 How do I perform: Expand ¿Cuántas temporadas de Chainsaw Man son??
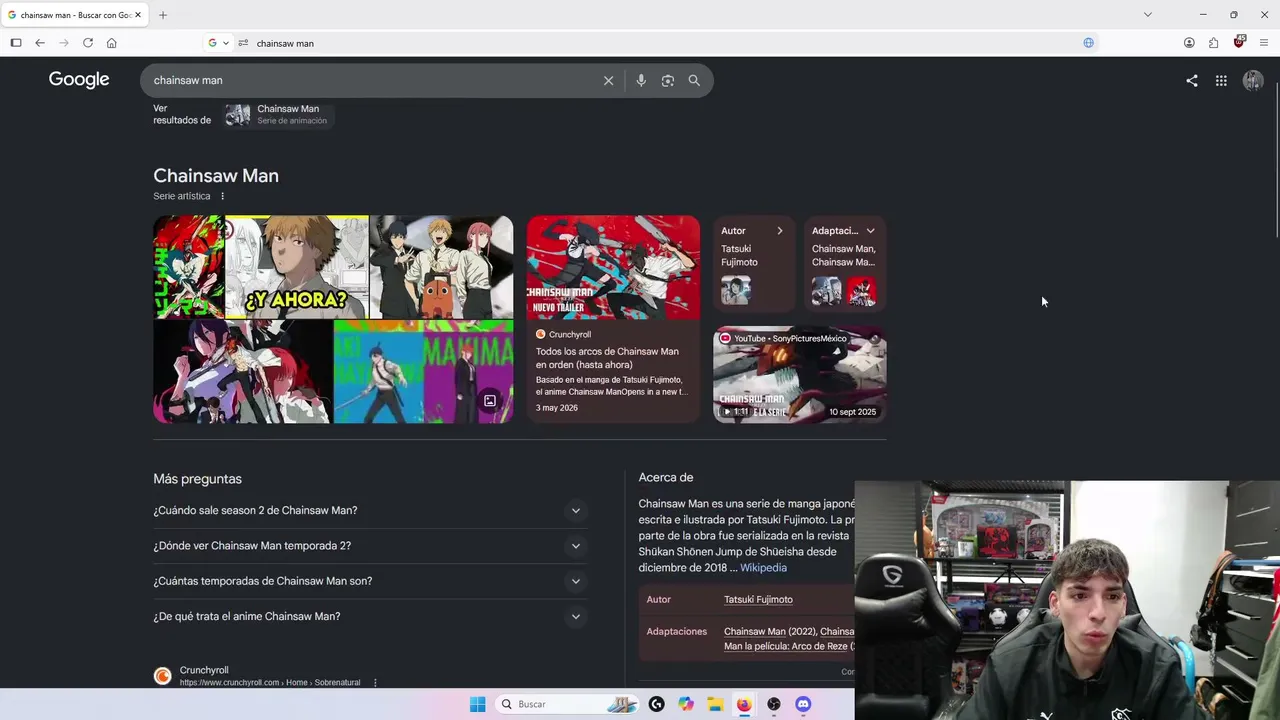pyautogui.click(x=369, y=581)
